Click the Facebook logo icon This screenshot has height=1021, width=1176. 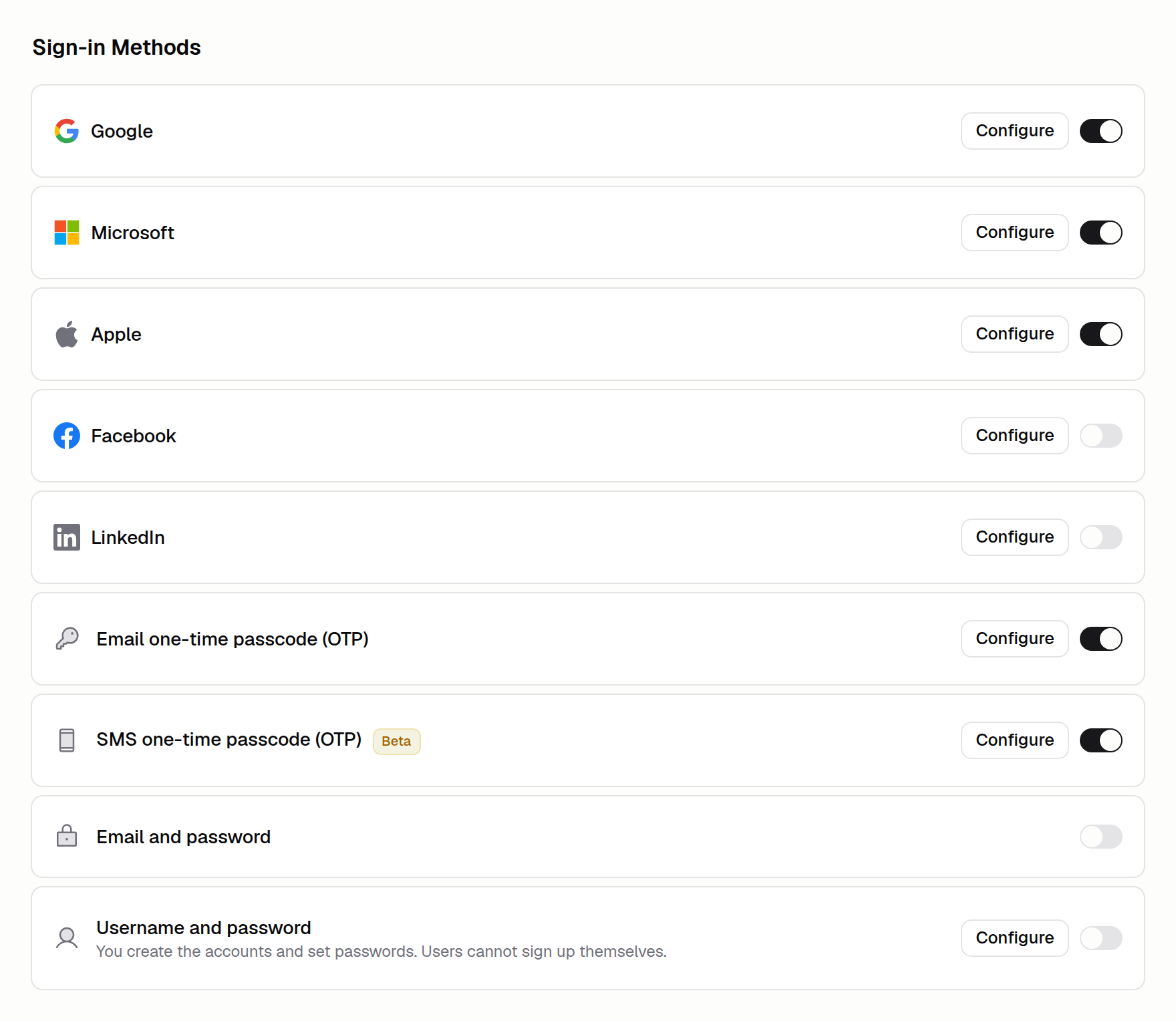point(67,436)
